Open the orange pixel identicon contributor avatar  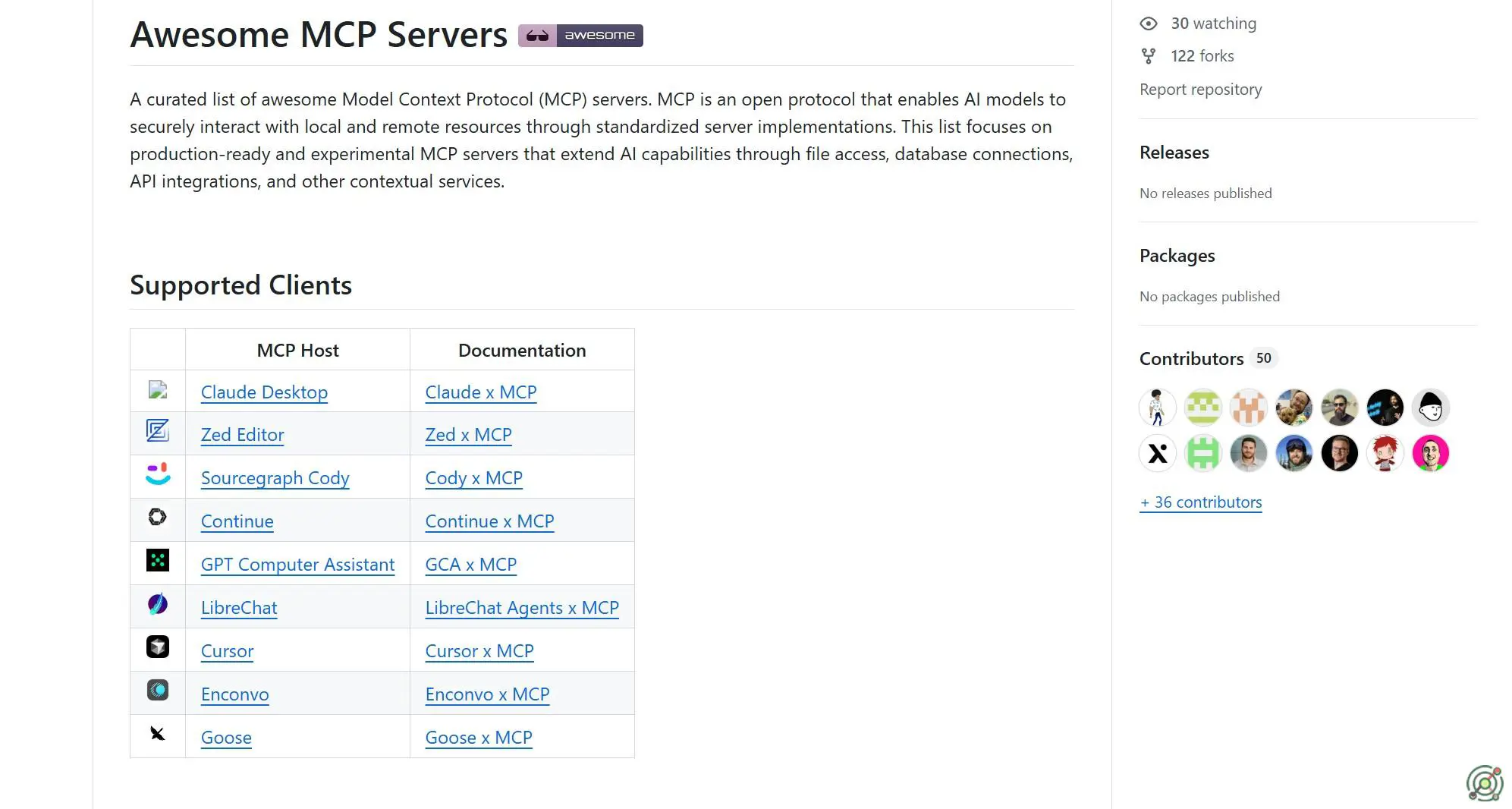coord(1249,408)
